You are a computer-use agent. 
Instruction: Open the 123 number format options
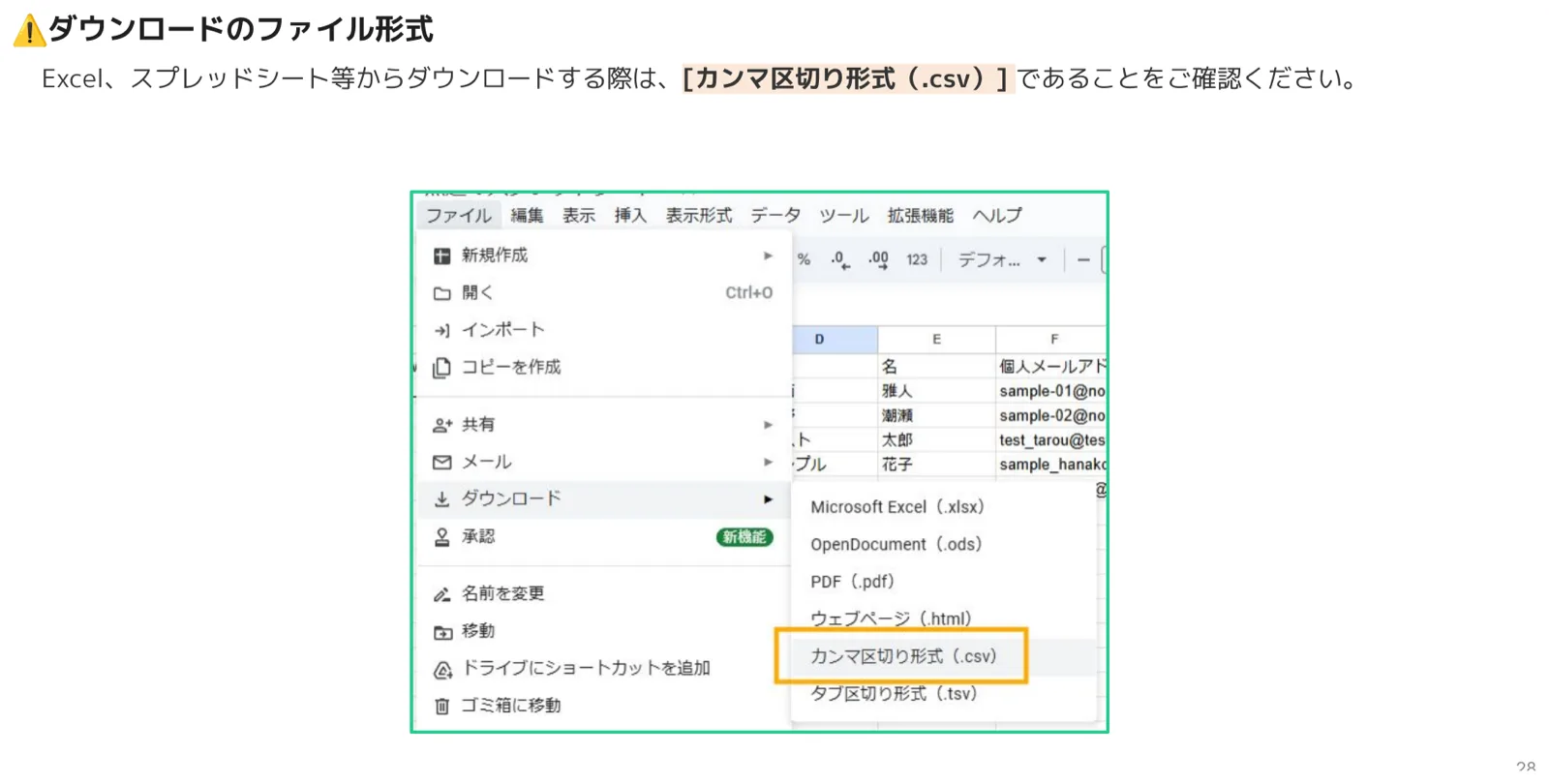click(917, 259)
